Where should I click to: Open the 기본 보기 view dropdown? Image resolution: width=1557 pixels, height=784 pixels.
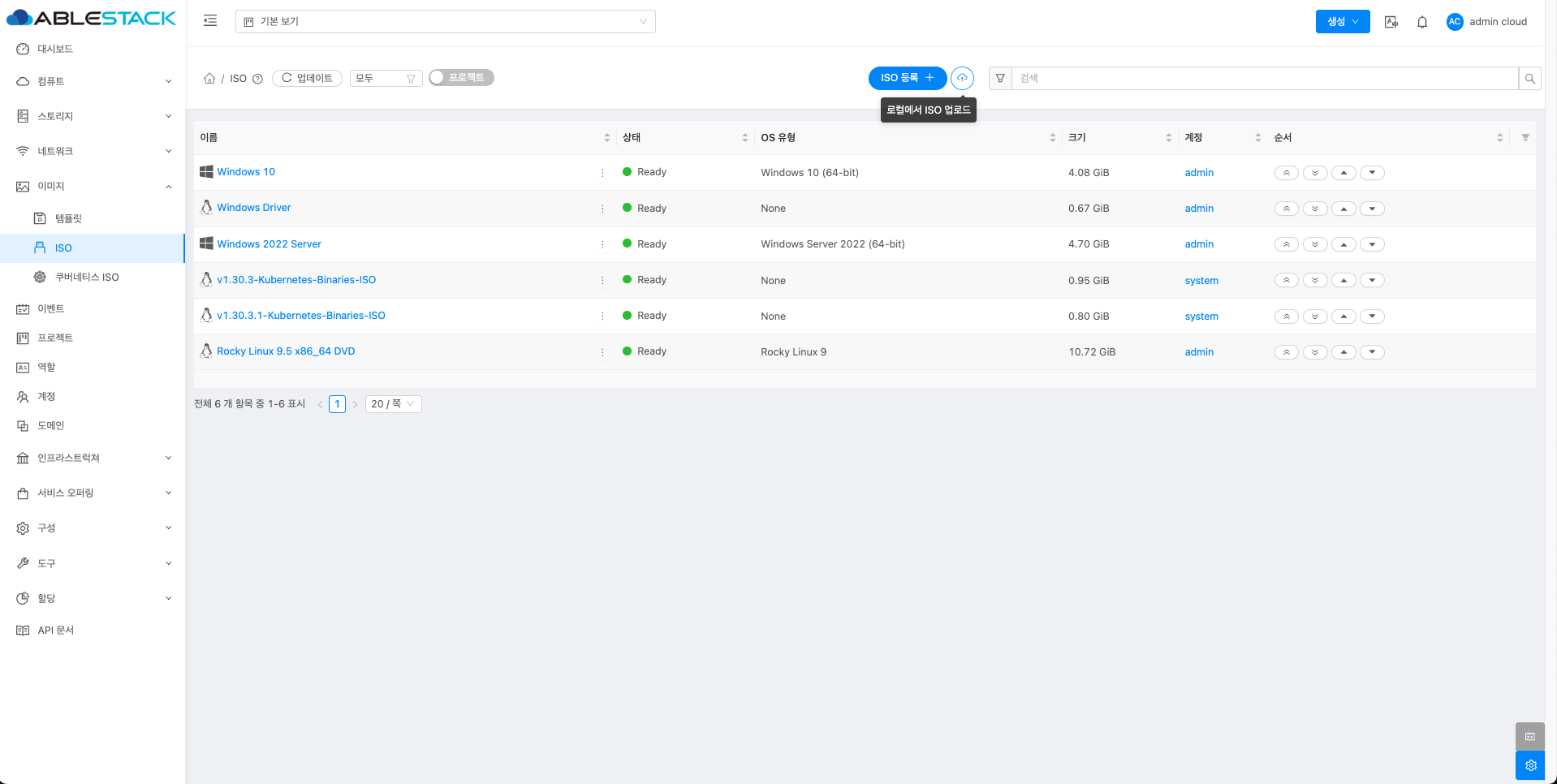pyautogui.click(x=445, y=22)
